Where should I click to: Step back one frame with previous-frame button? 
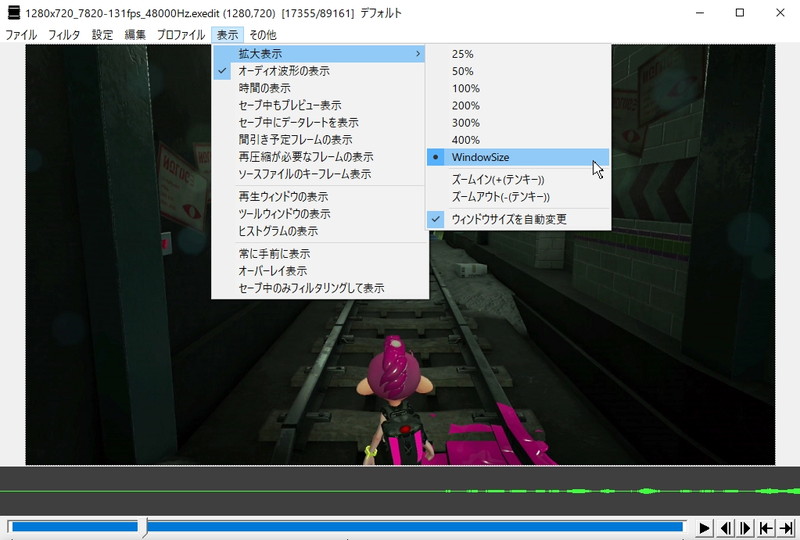(724, 528)
